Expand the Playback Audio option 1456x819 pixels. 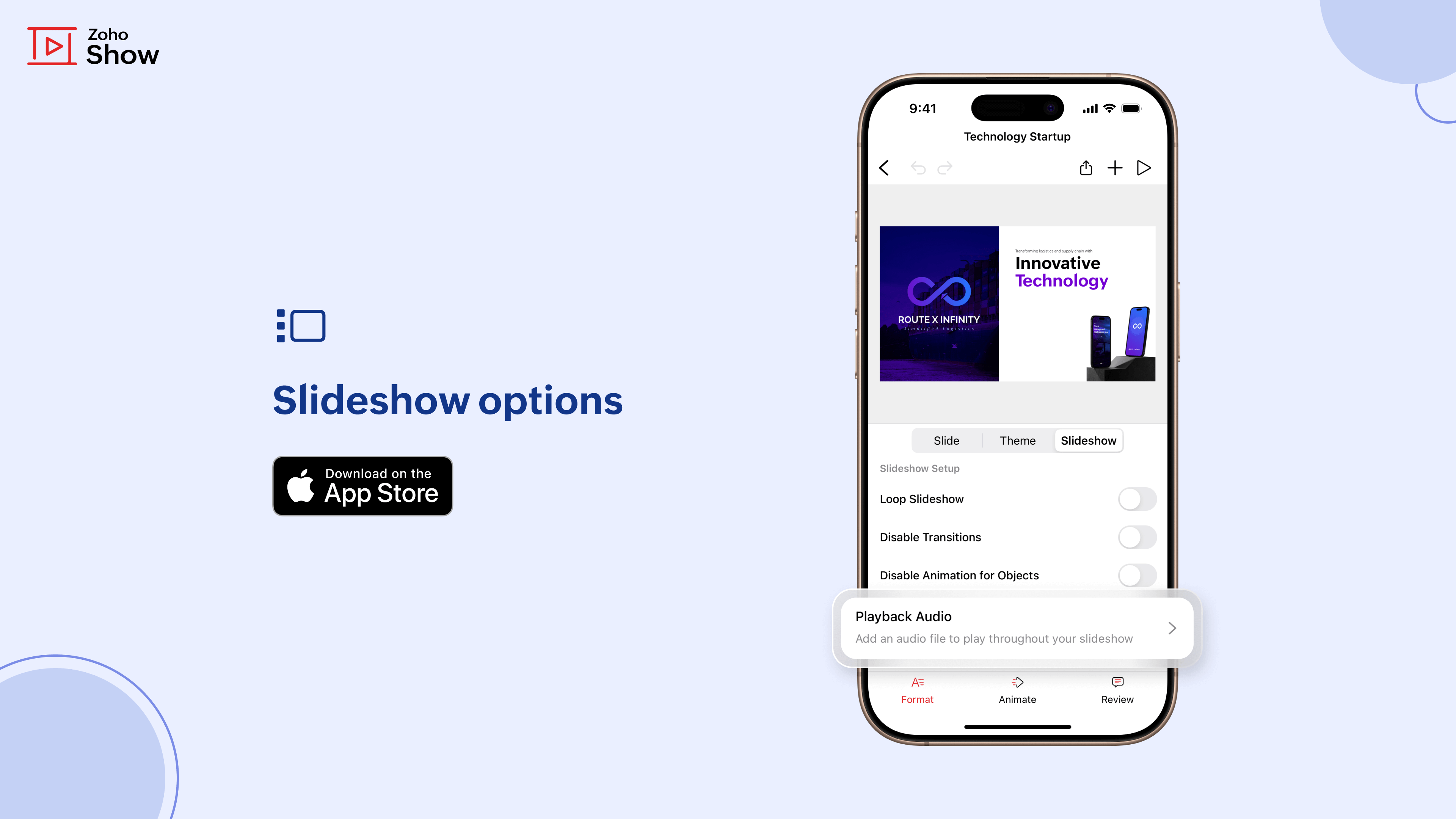[x=1171, y=627]
